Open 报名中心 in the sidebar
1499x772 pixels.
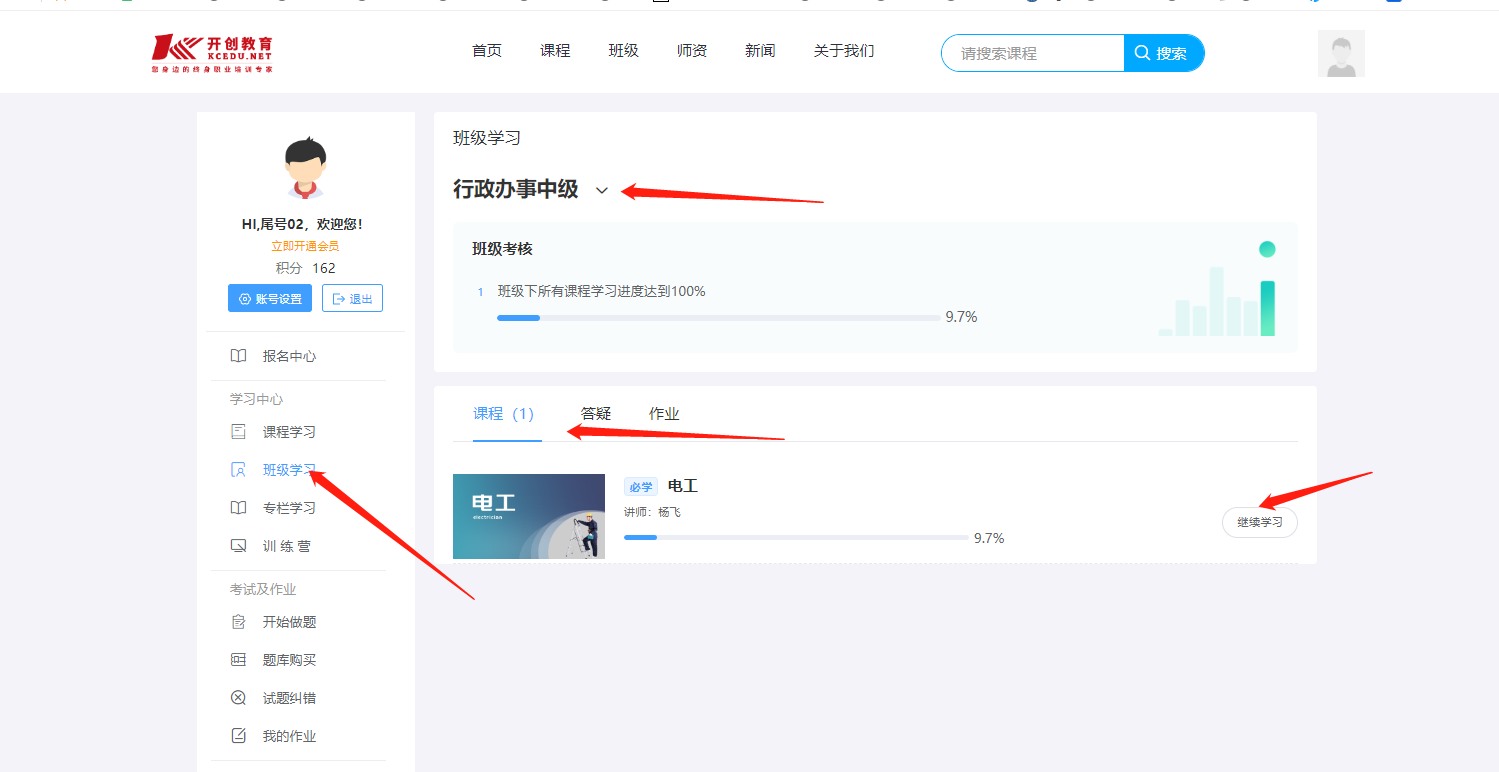click(289, 356)
